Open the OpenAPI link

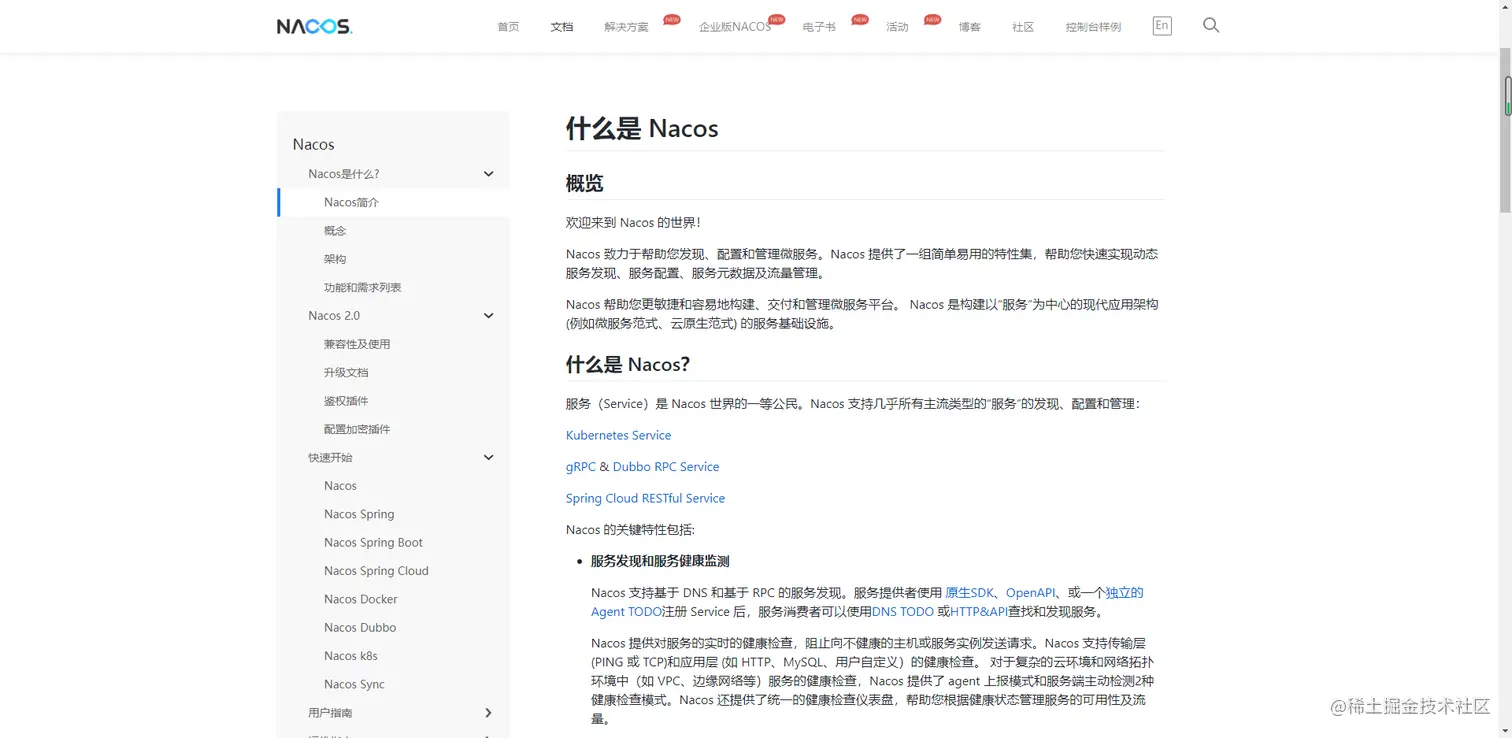click(x=1031, y=593)
